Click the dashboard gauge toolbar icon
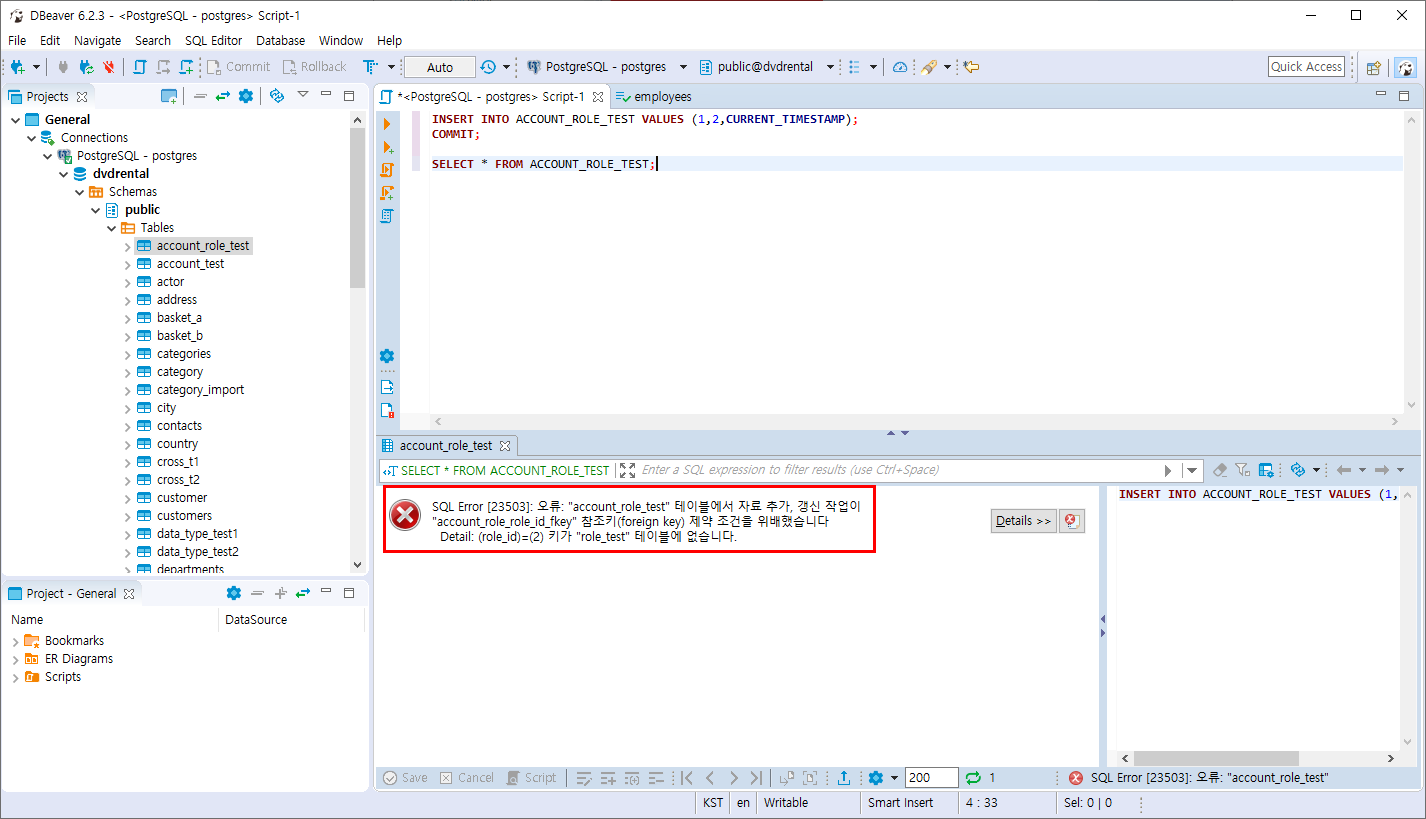 [900, 67]
